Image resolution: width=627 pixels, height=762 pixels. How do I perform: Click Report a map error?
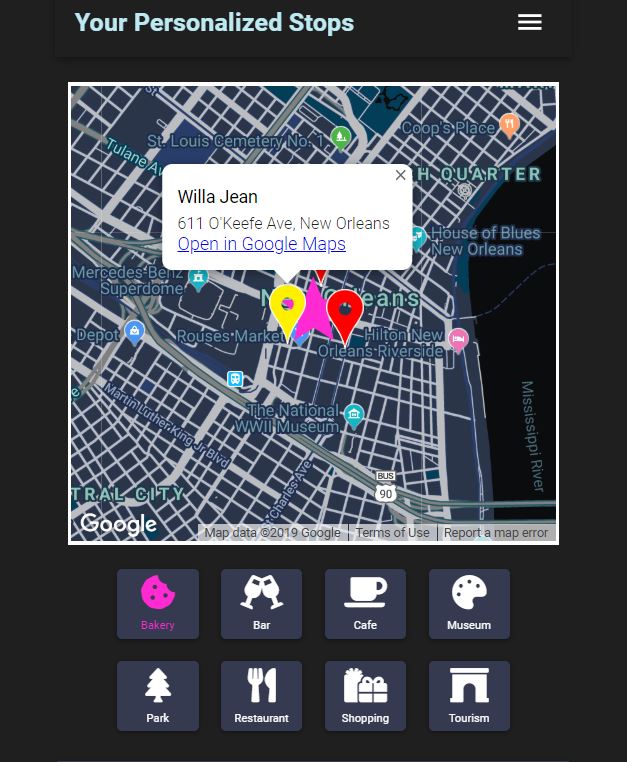(x=496, y=533)
